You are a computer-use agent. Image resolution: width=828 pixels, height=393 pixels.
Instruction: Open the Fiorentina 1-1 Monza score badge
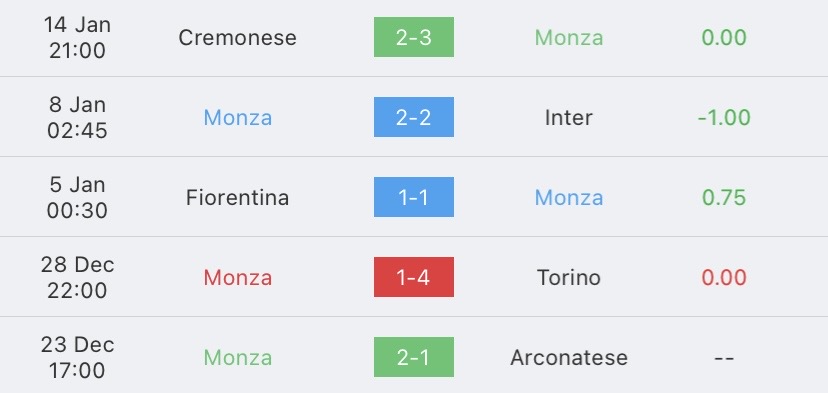coord(413,197)
